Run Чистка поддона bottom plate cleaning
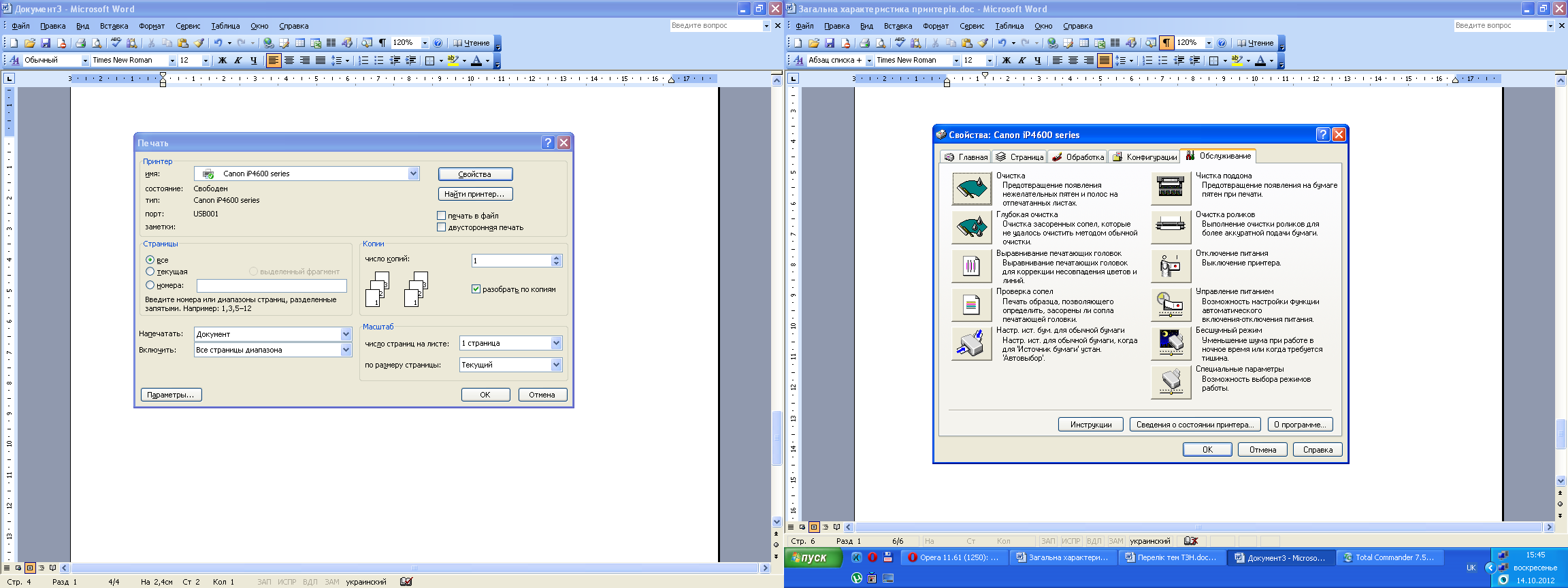1568x588 pixels. click(x=1171, y=189)
